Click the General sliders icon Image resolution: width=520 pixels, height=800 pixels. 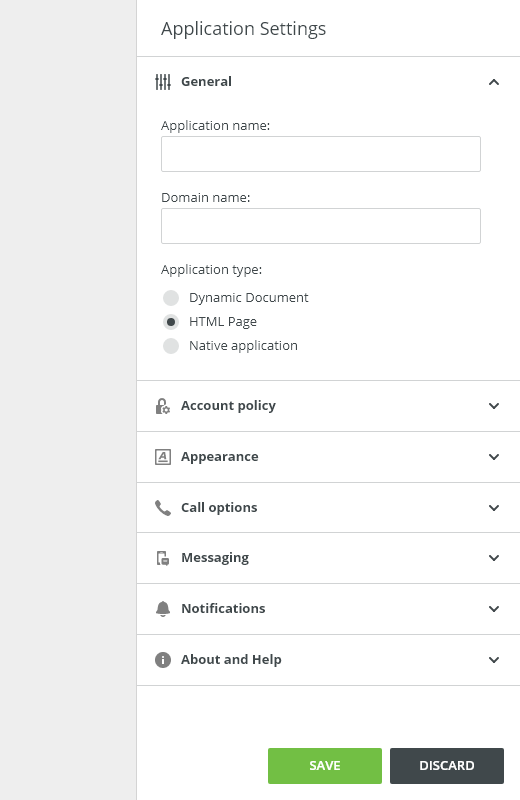[163, 82]
